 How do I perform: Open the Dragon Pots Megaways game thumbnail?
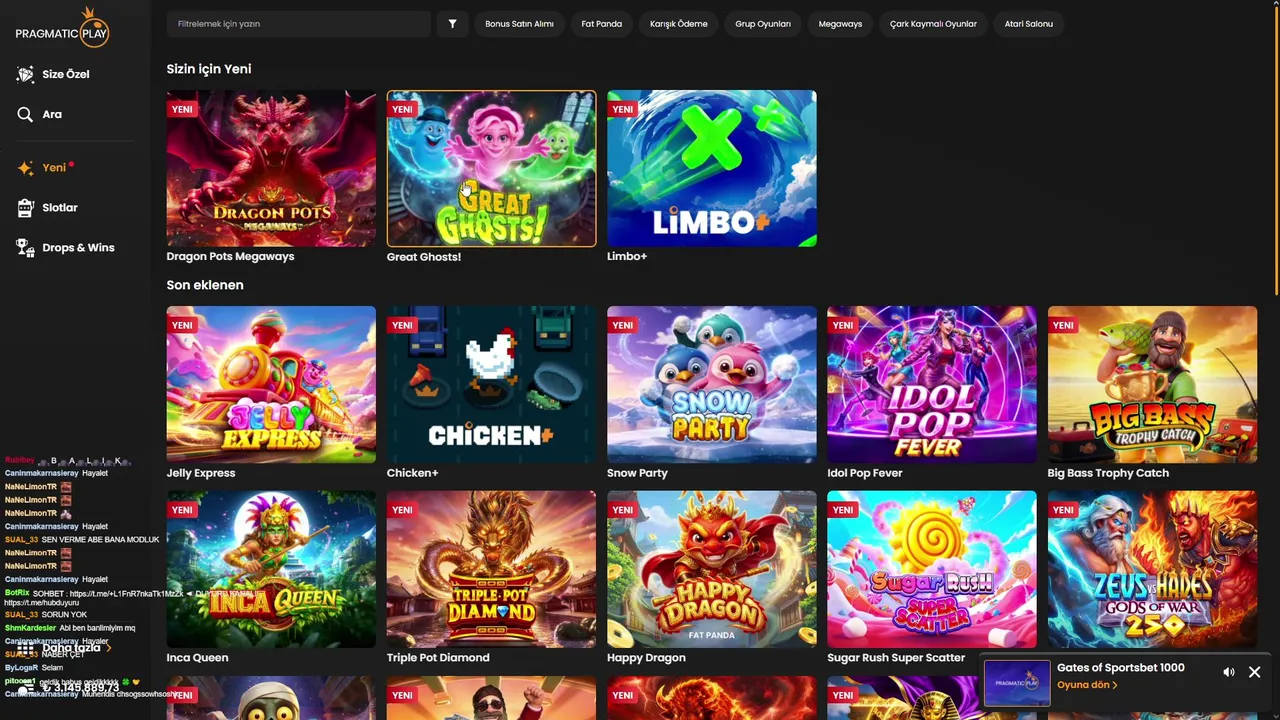click(271, 168)
